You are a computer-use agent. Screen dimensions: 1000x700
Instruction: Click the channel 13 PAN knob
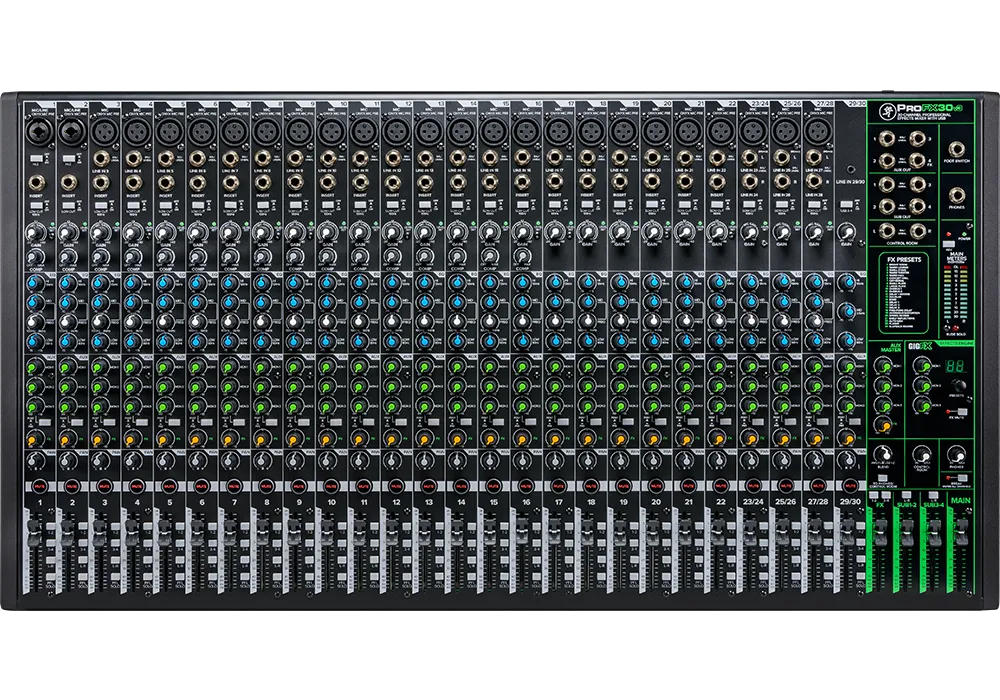click(x=424, y=460)
